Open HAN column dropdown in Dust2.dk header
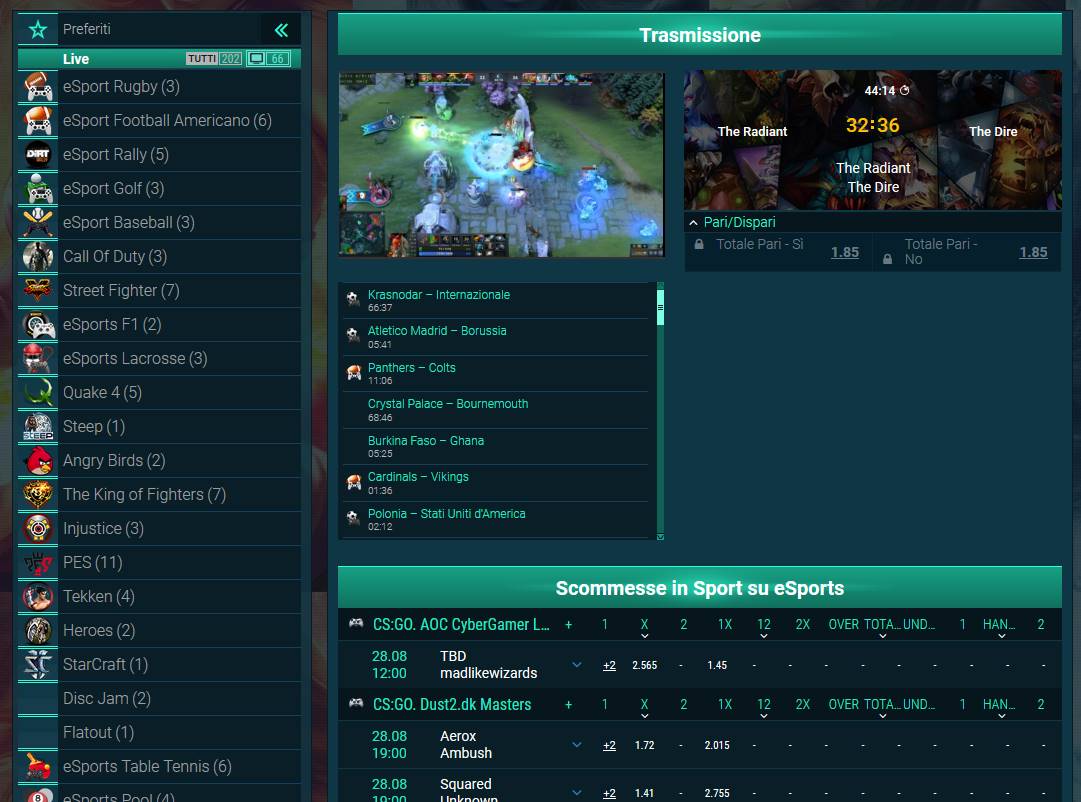Viewport: 1081px width, 802px height. click(x=1001, y=716)
